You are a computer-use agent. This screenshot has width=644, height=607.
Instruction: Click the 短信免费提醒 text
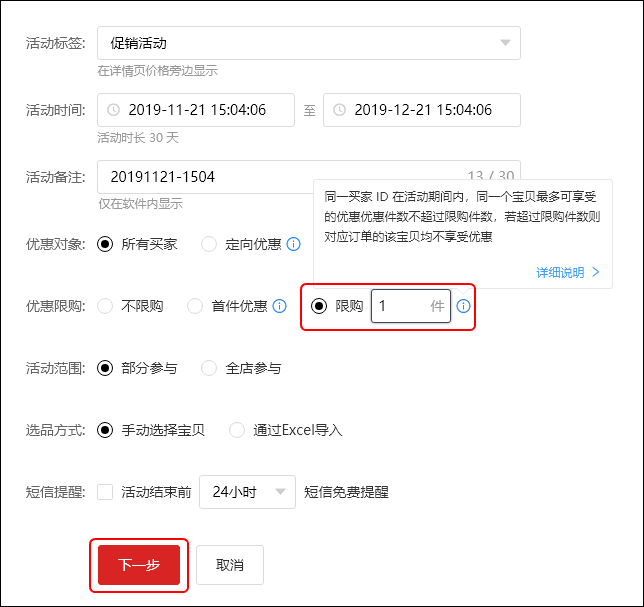pos(346,492)
